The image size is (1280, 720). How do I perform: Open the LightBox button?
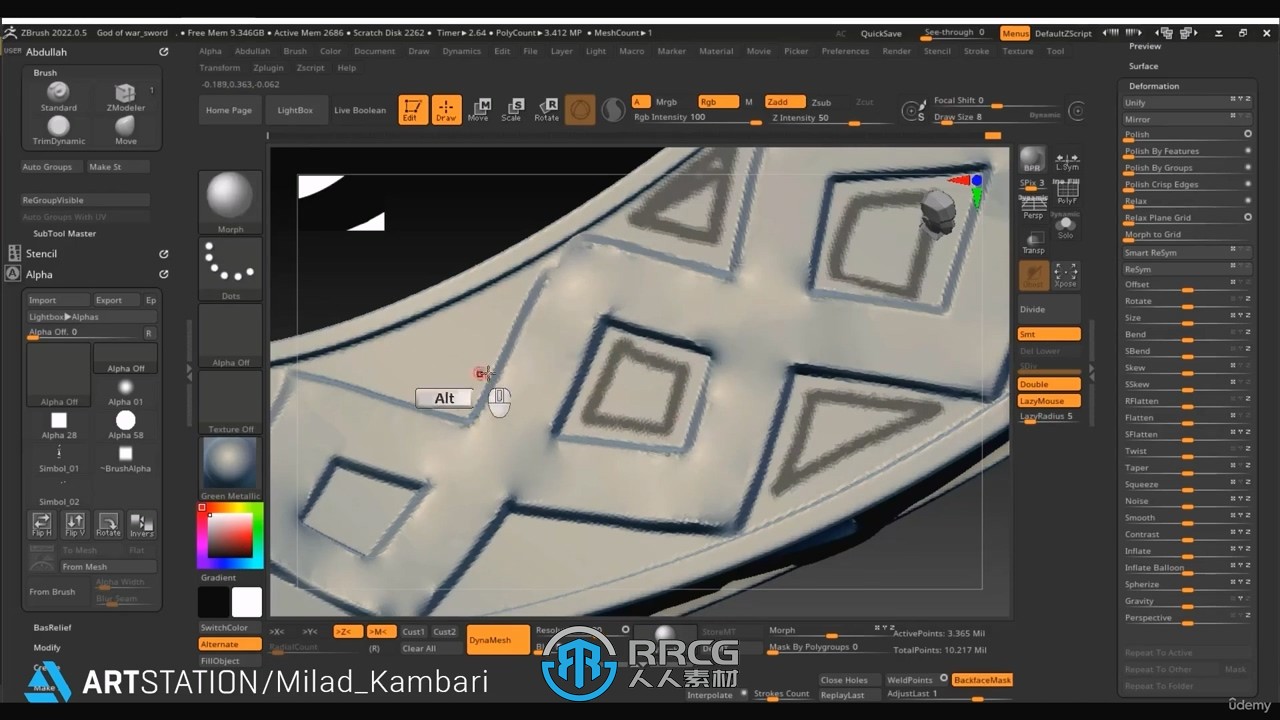click(x=295, y=110)
